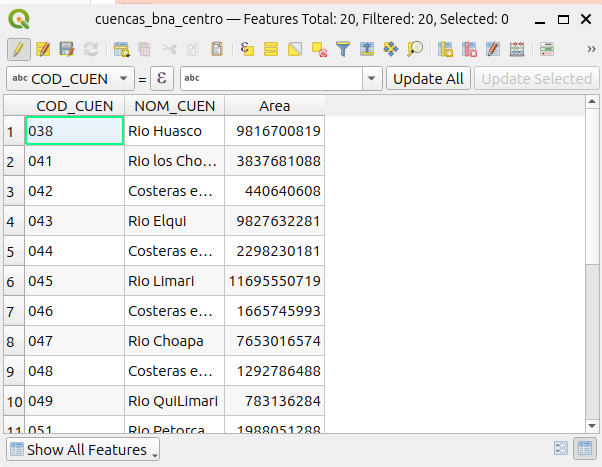Click the add feature icon

pyautogui.click(x=122, y=48)
